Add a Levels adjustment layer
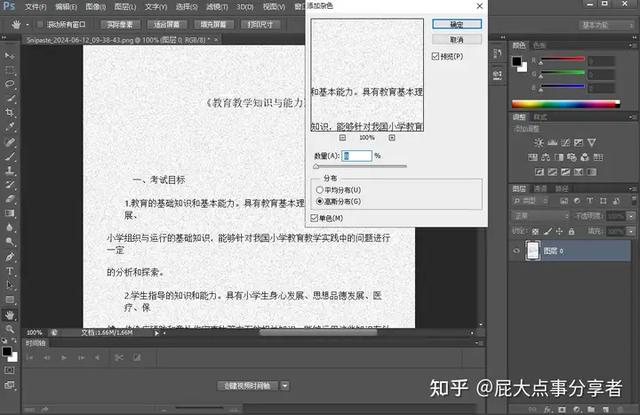640x415 pixels. click(x=552, y=142)
